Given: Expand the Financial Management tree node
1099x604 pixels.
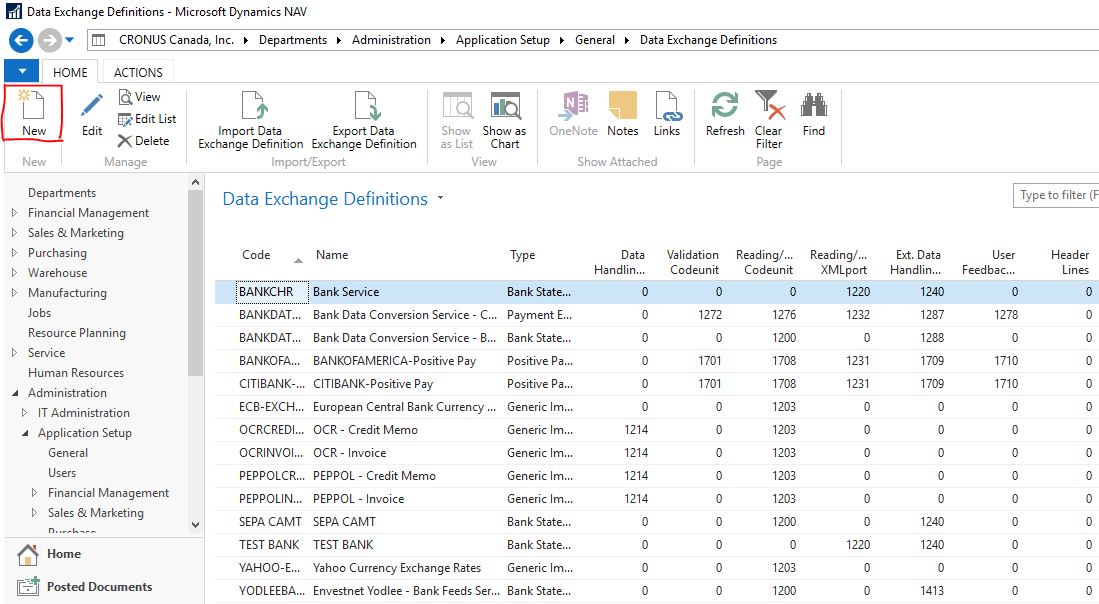Looking at the screenshot, I should click(15, 212).
